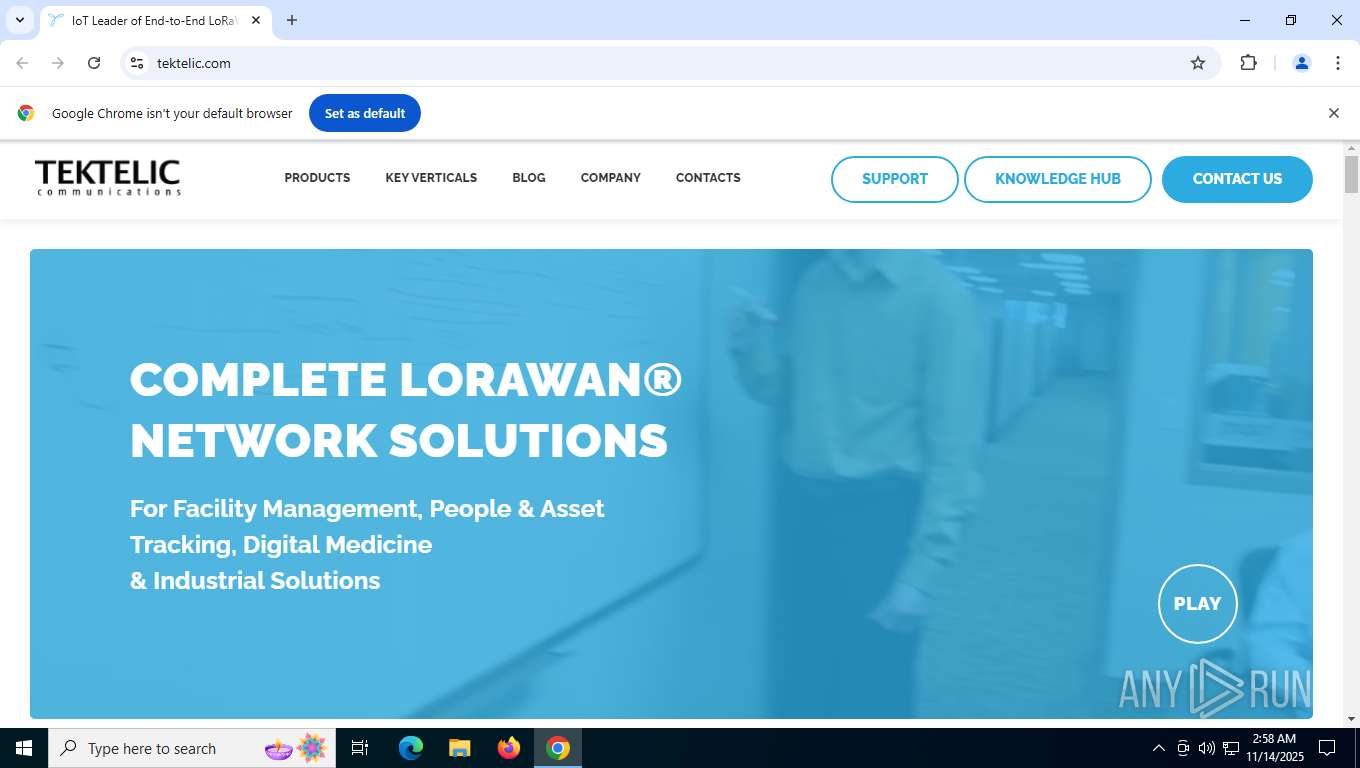Switch to Chrome in the taskbar
Screen dimensions: 1360x768
pyautogui.click(x=558, y=748)
